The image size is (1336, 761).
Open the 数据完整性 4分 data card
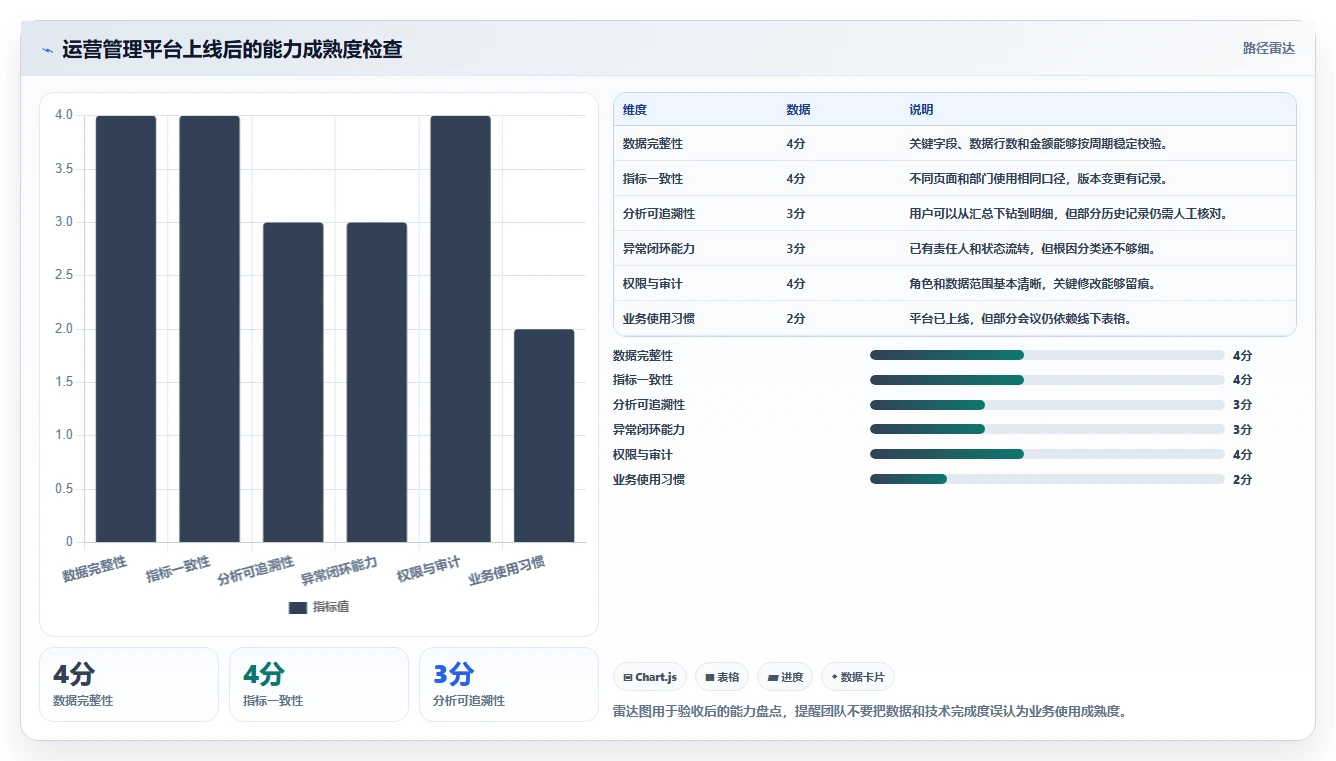(129, 684)
